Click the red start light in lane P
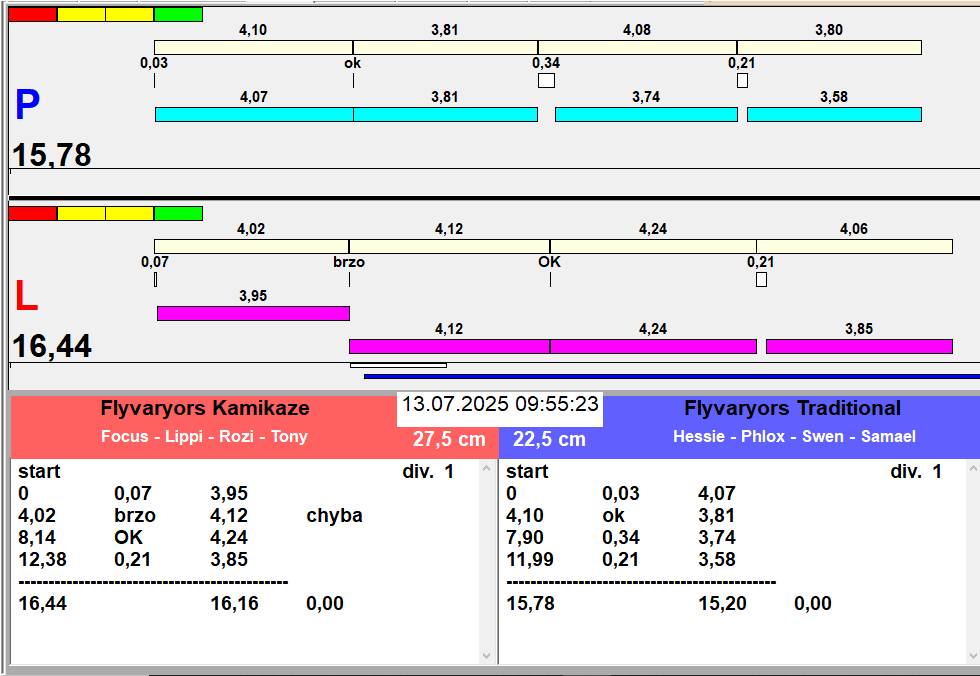Image resolution: width=980 pixels, height=676 pixels. (32, 14)
